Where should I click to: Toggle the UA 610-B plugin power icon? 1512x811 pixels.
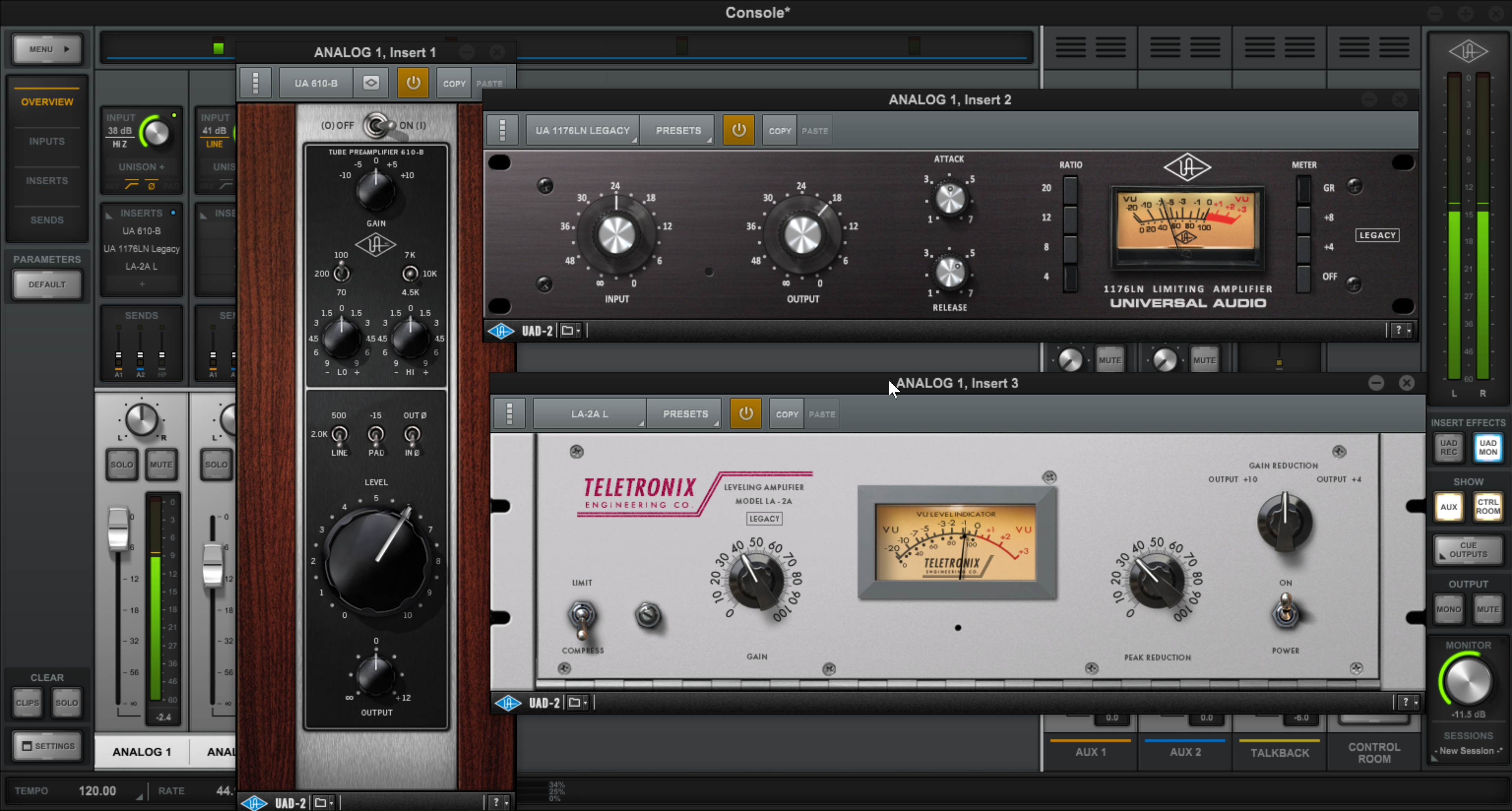click(x=413, y=83)
